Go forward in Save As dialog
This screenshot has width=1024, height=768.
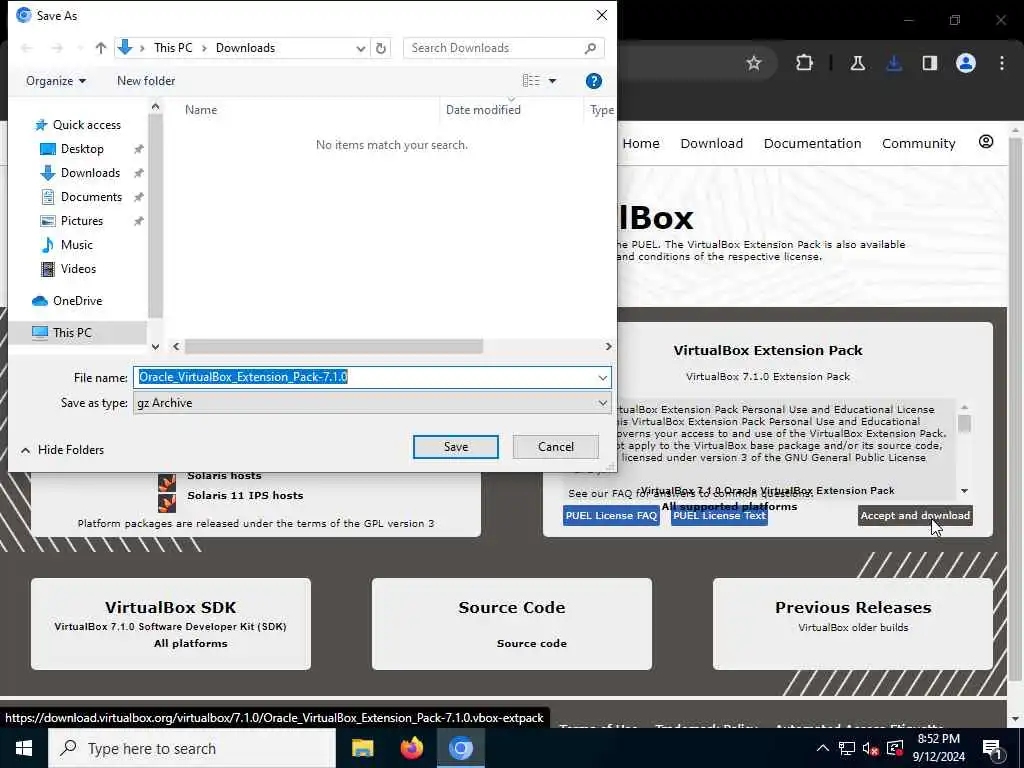coord(57,48)
